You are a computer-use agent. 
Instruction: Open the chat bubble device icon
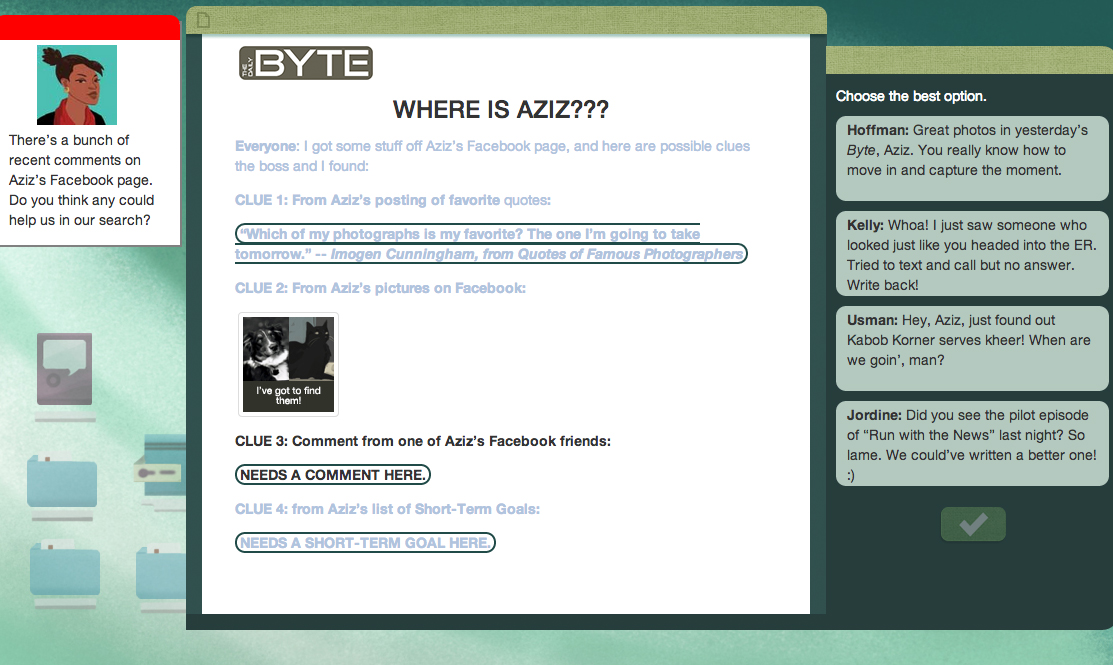65,369
